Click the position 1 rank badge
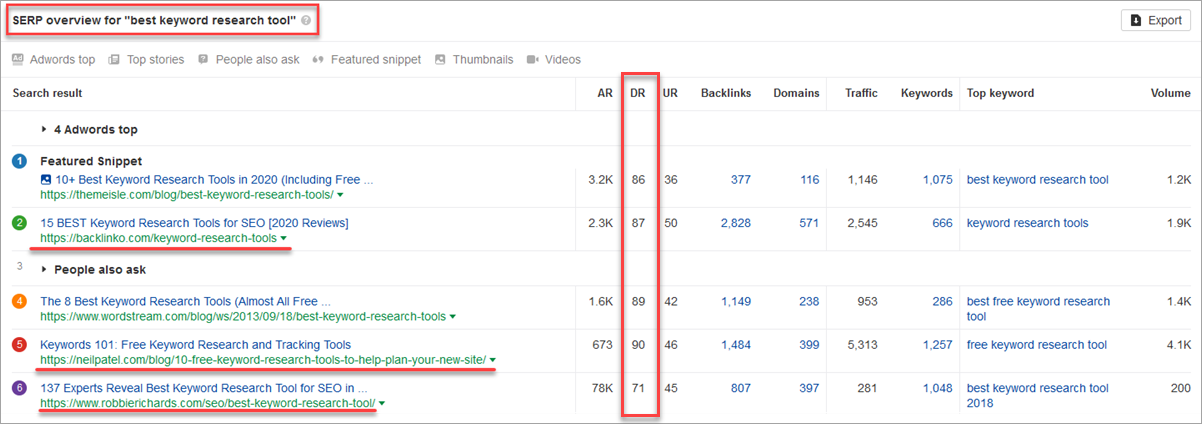 (x=19, y=162)
